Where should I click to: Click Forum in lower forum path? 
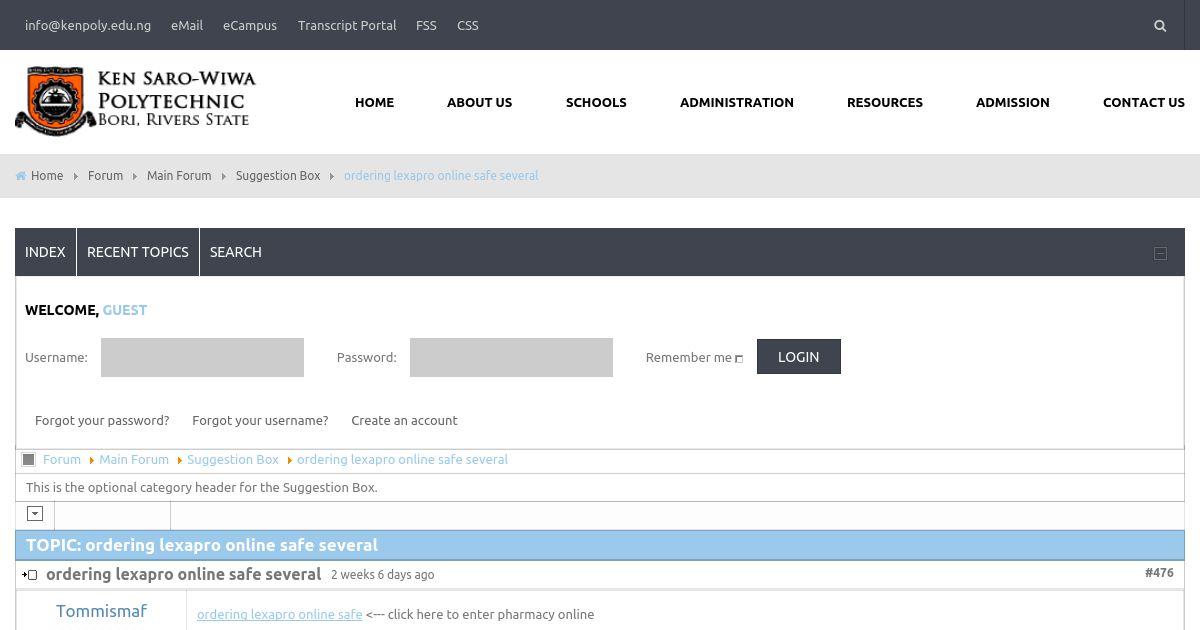tap(62, 460)
